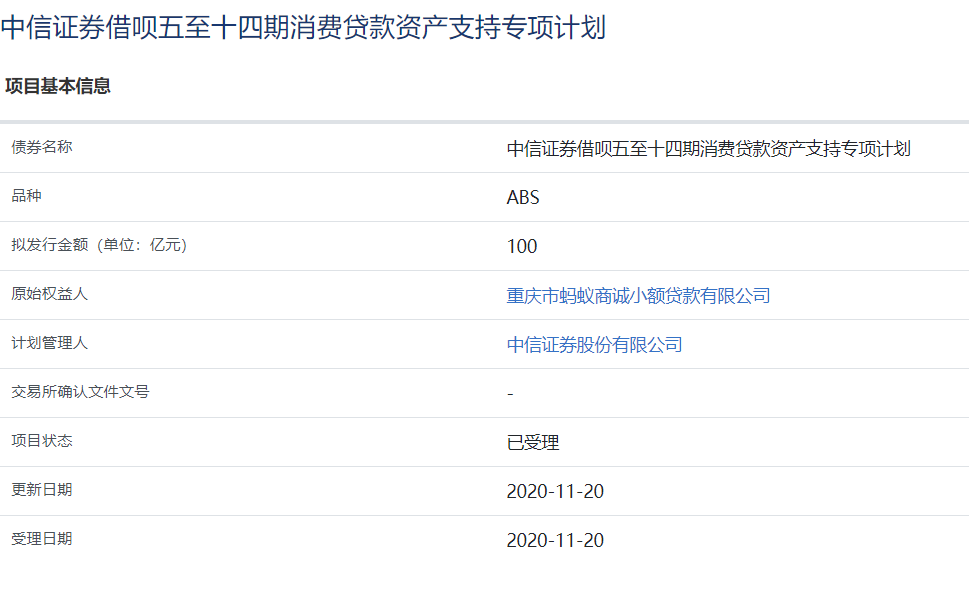Click the issuance amount value 100
The image size is (969, 599).
522,247
